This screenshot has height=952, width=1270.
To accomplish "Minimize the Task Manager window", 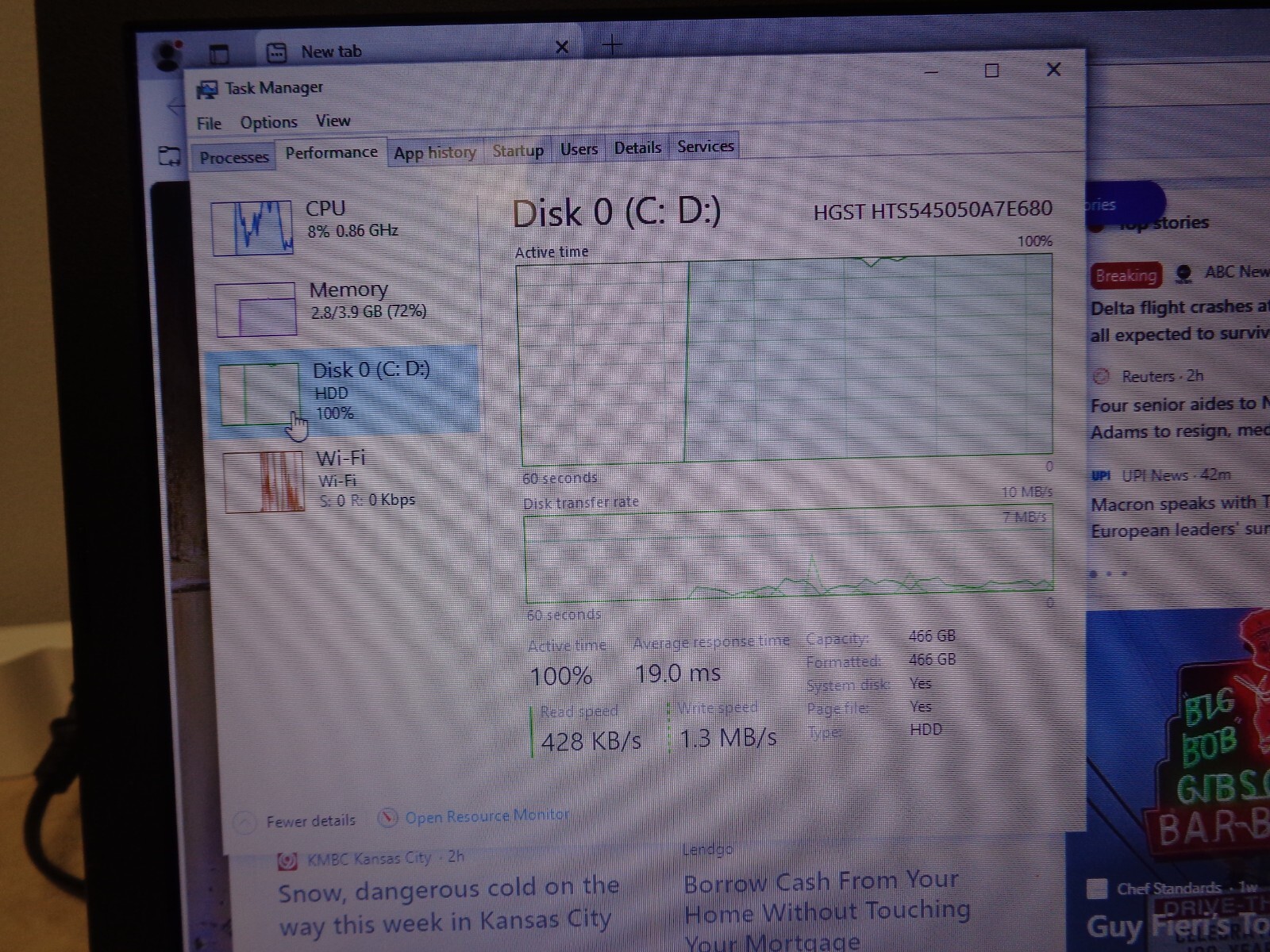I will coord(932,72).
